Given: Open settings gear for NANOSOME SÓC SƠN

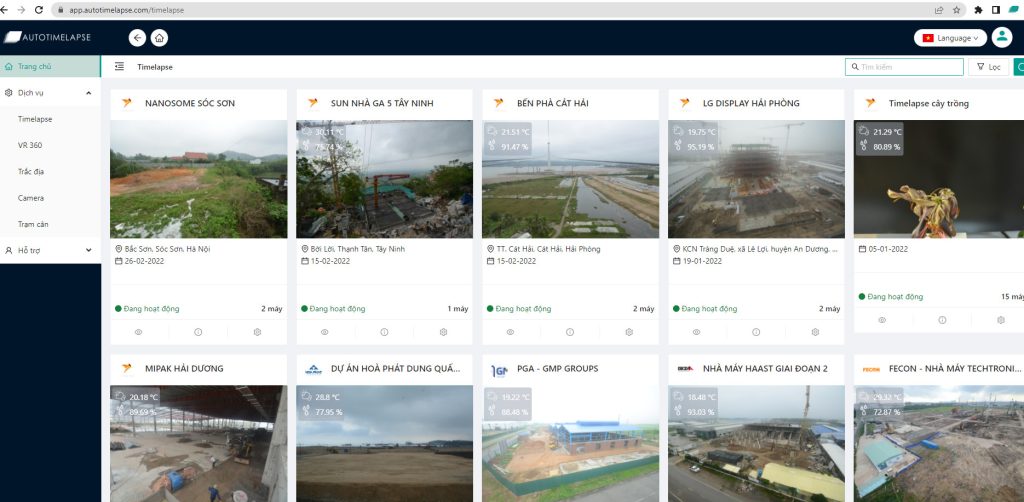Looking at the screenshot, I should coord(257,332).
